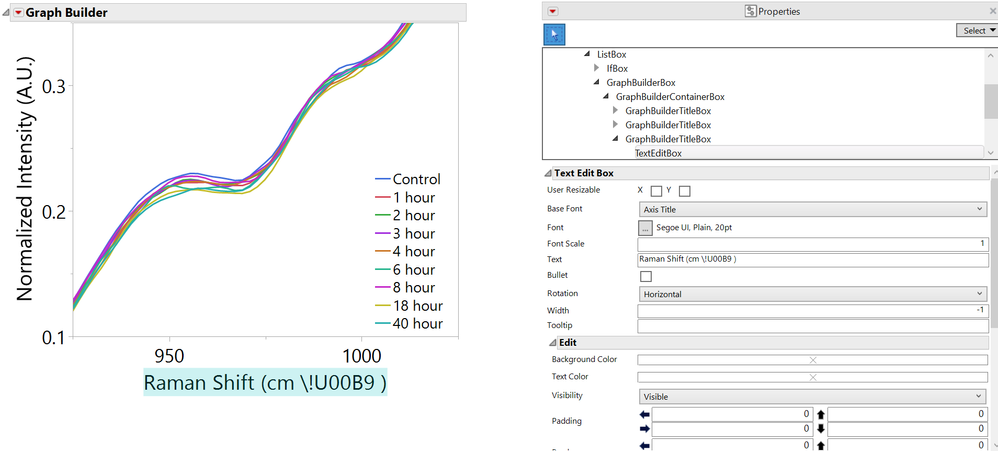Toggle User Resizable X checkbox
The image size is (998, 451).
(x=656, y=191)
